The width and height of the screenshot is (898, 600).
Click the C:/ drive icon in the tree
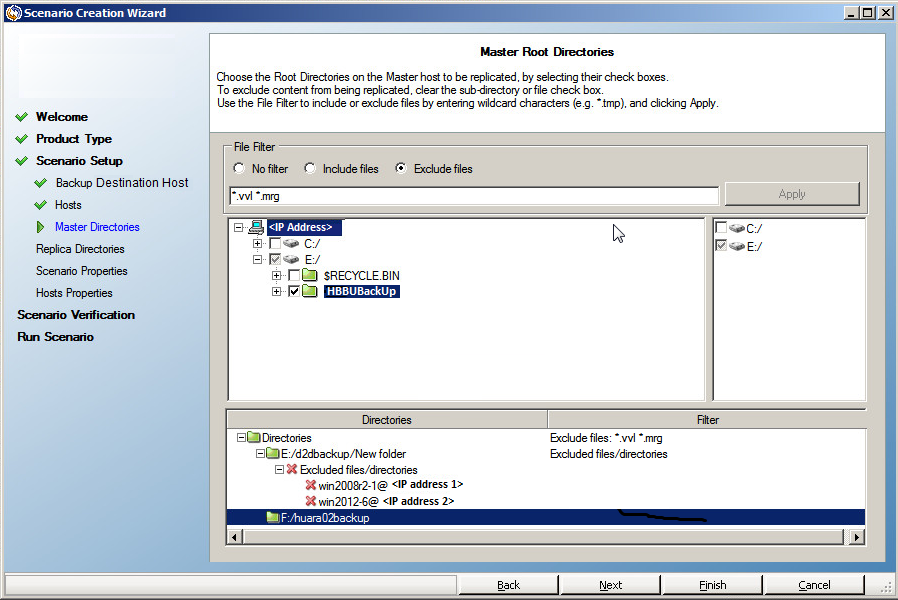tap(291, 244)
